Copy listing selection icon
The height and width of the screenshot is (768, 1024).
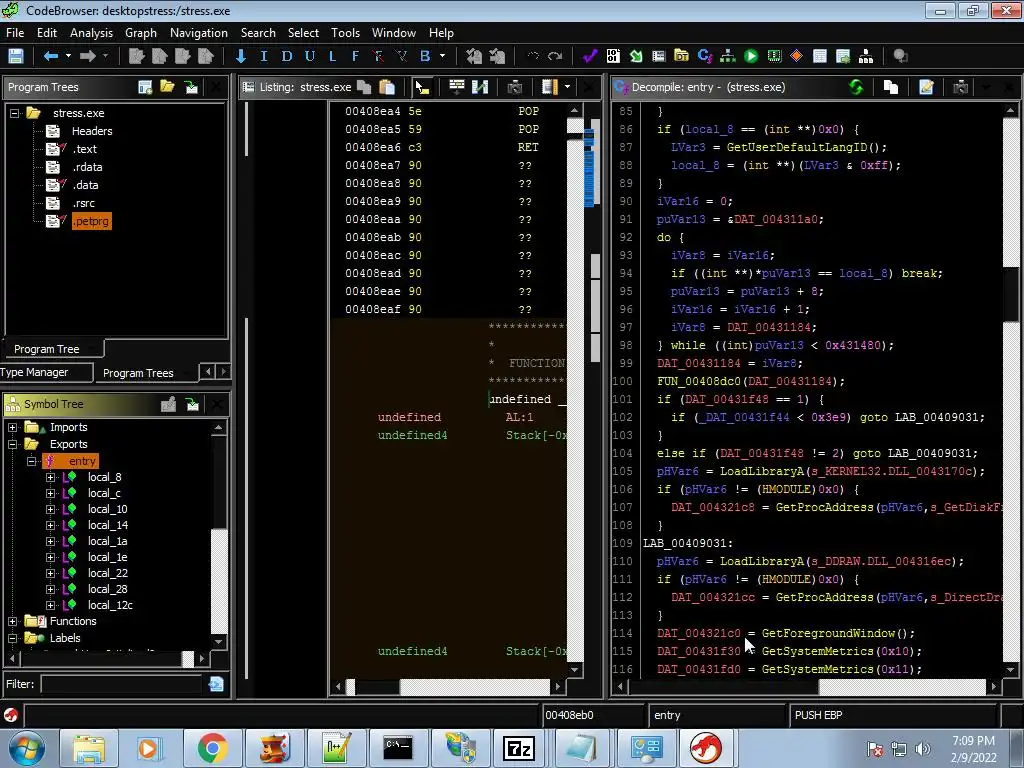point(364,87)
